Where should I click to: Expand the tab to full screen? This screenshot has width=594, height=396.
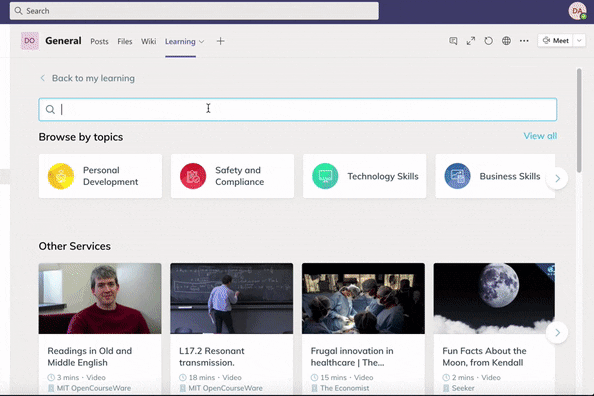tap(471, 41)
